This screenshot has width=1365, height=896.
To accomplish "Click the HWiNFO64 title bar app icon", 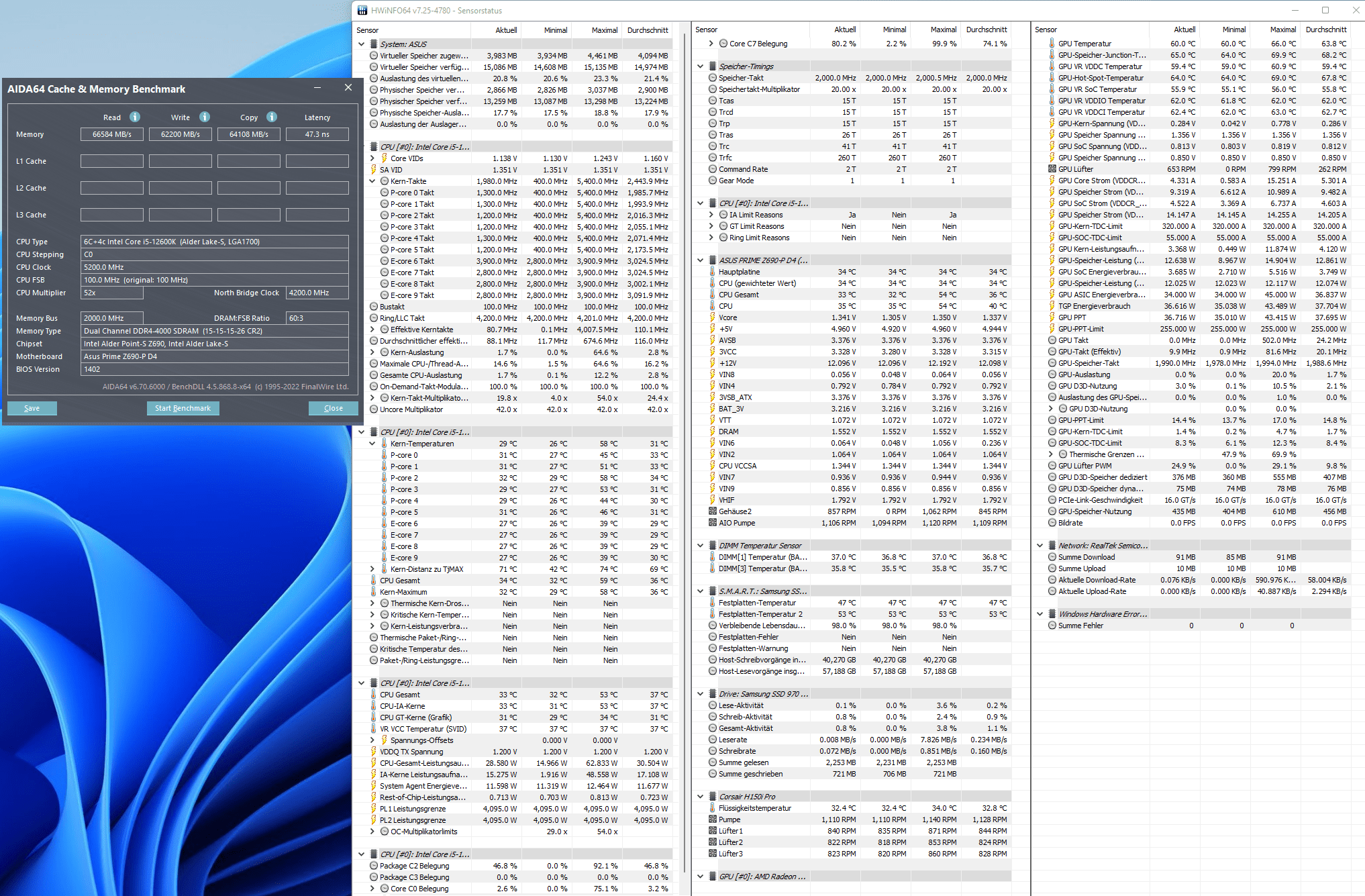I will (x=362, y=11).
